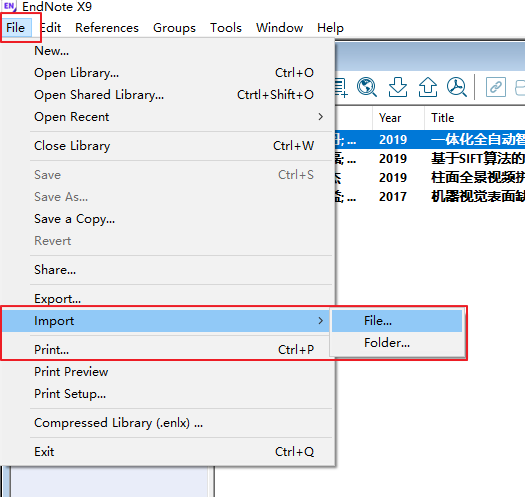Open the File menu

16,27
